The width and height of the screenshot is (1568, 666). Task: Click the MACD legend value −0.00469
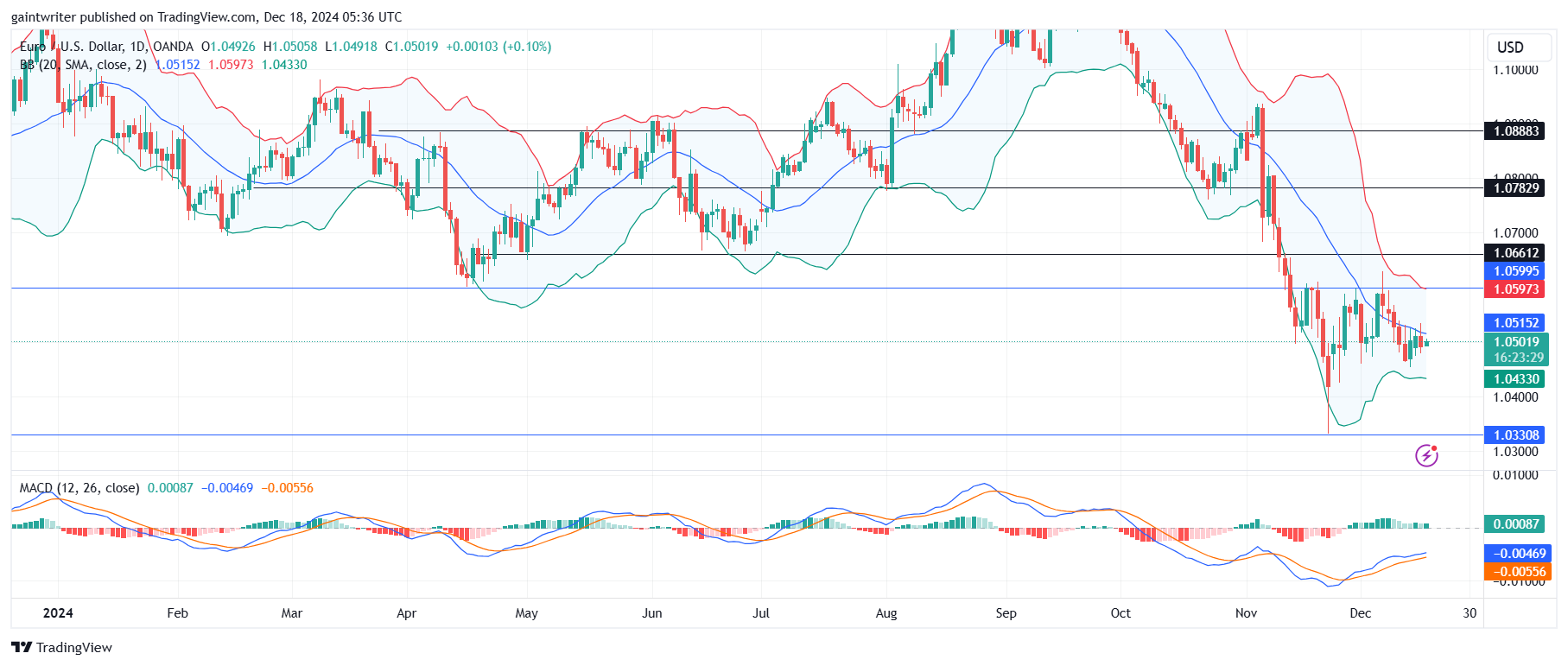227,488
